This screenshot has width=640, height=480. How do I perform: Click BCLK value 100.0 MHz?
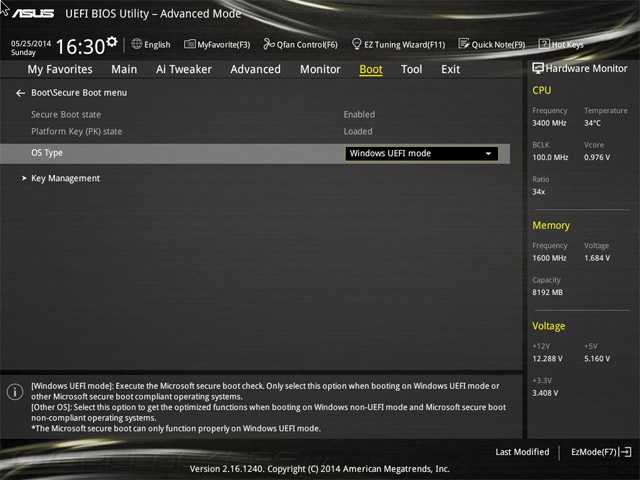click(x=550, y=157)
